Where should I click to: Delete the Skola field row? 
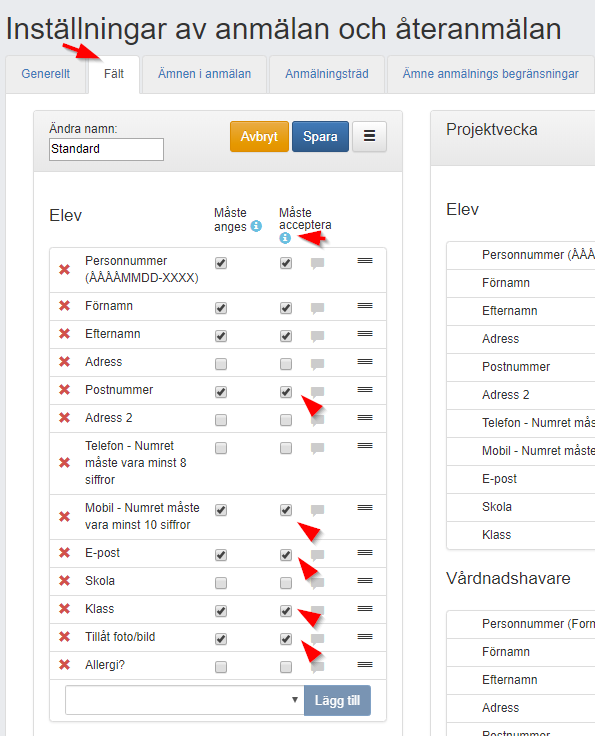point(64,581)
